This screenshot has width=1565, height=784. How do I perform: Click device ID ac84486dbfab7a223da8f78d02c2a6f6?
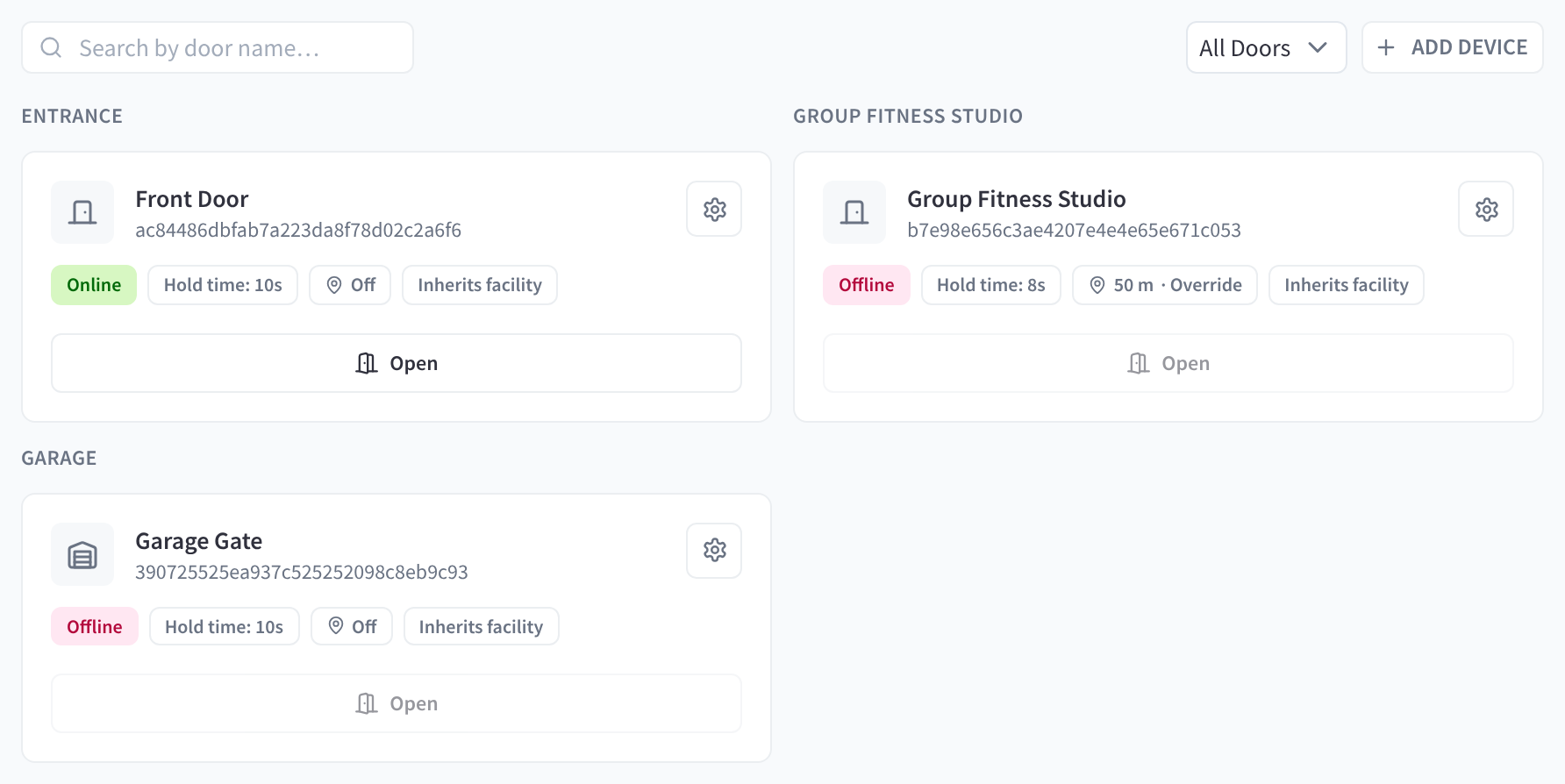tap(298, 230)
